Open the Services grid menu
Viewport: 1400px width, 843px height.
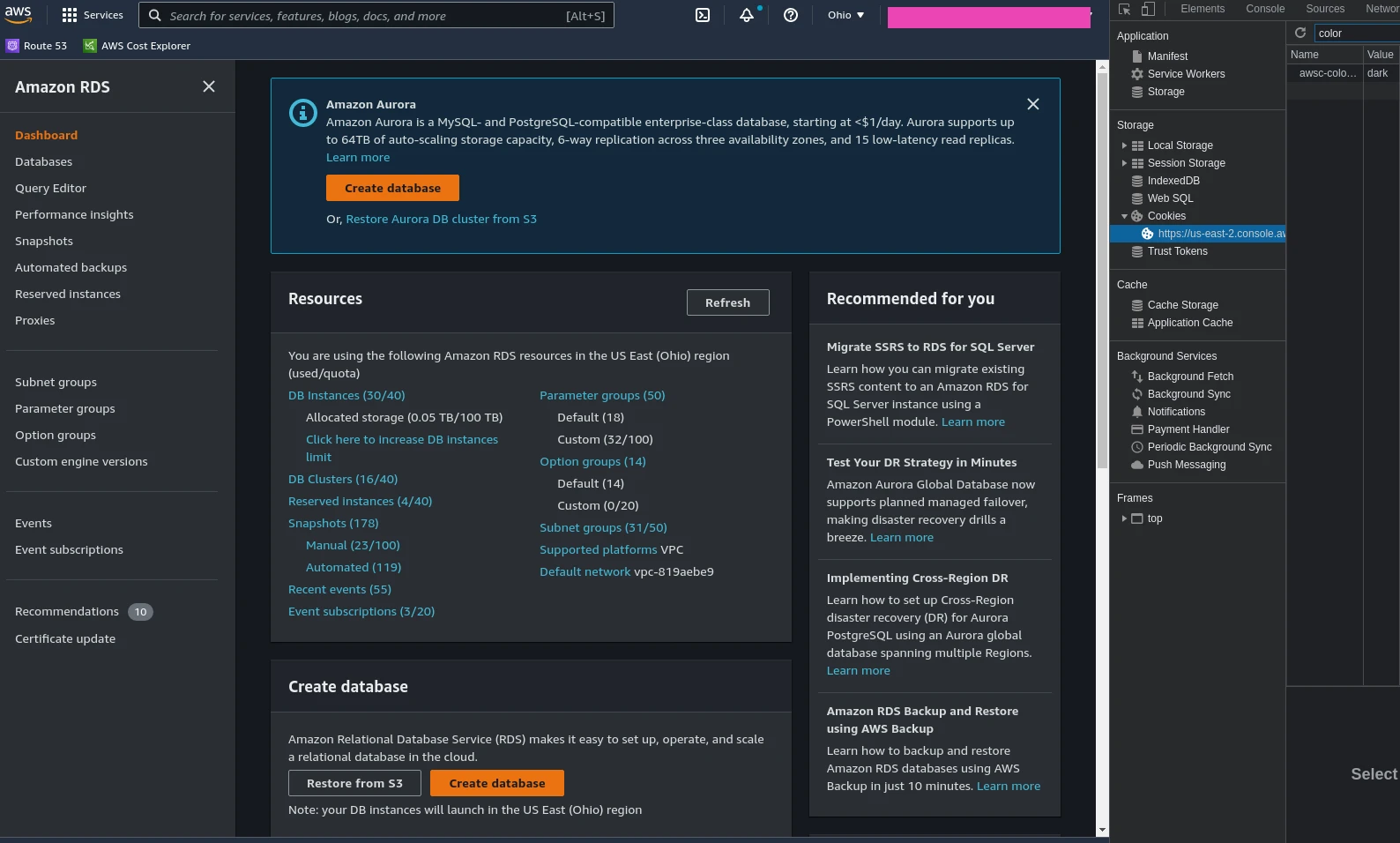point(93,15)
